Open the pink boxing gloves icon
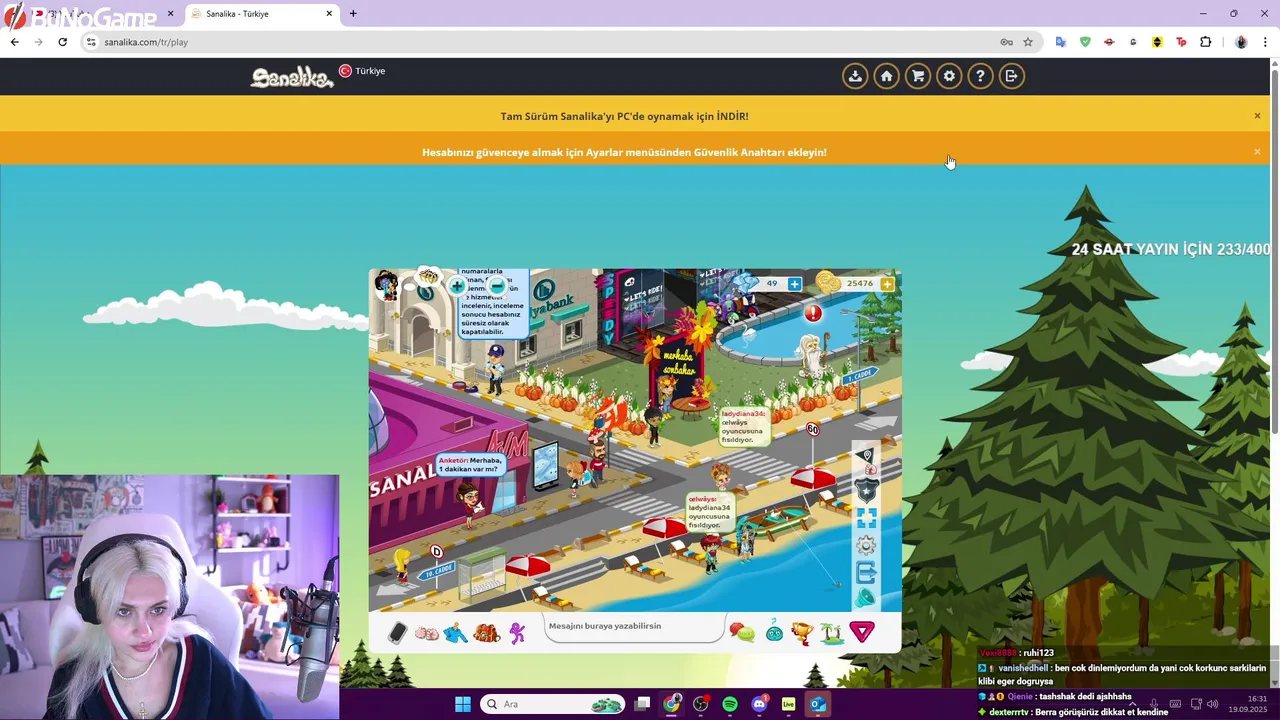 pyautogui.click(x=426, y=633)
